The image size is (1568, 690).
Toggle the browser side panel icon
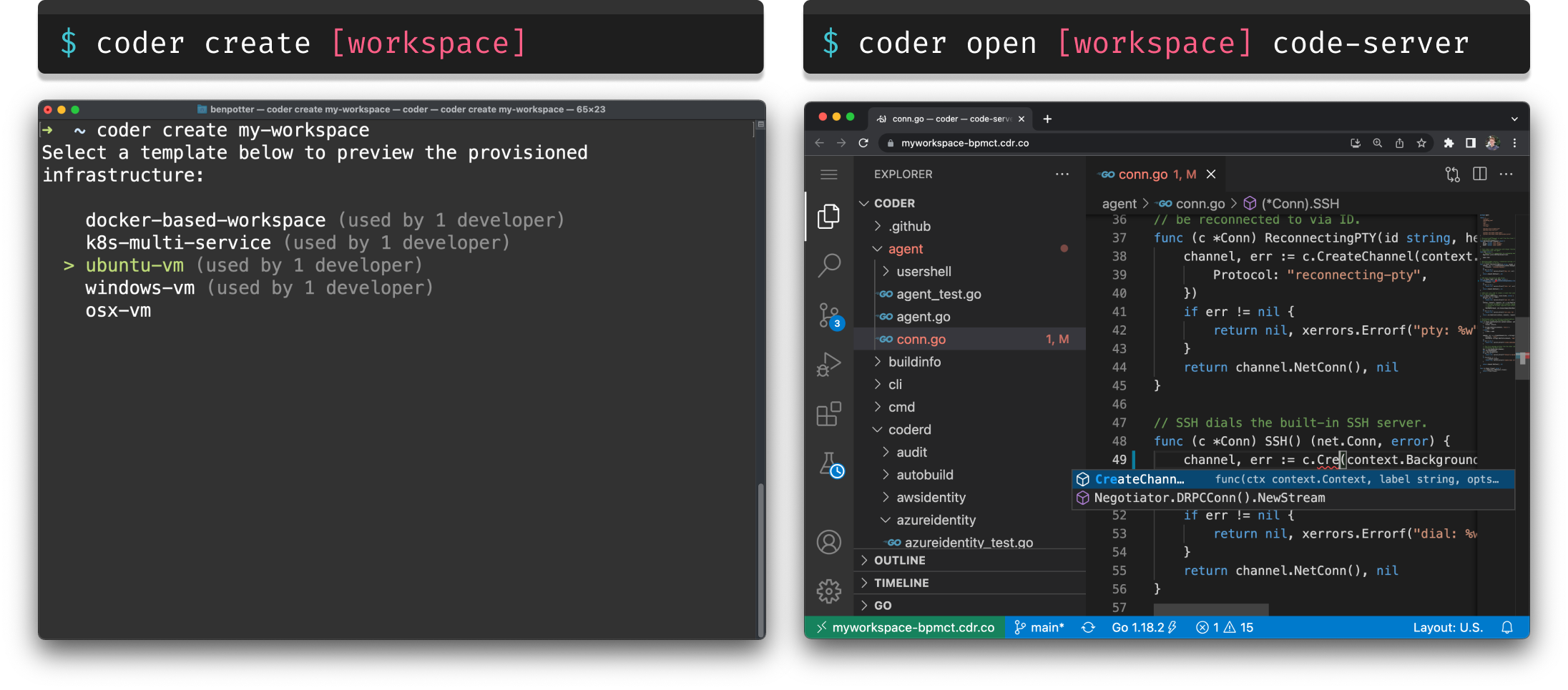click(x=1471, y=143)
